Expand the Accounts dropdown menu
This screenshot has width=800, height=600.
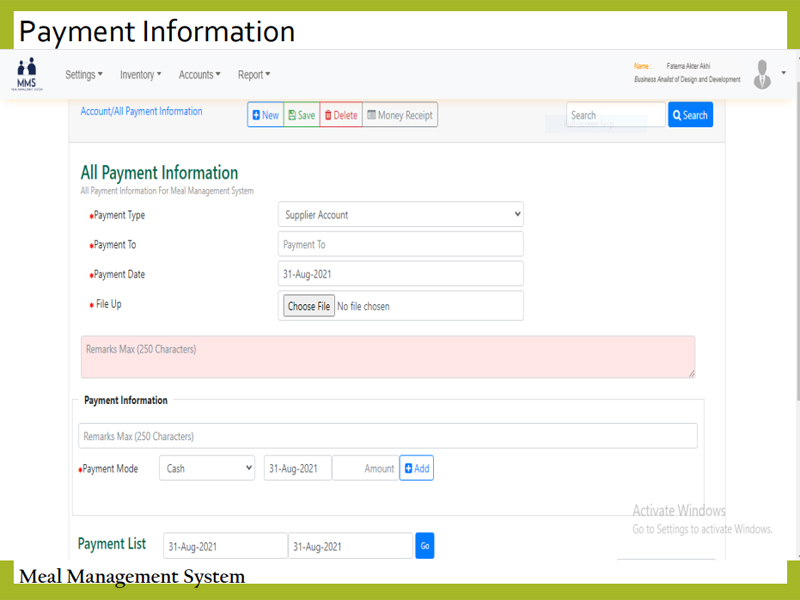(x=199, y=75)
